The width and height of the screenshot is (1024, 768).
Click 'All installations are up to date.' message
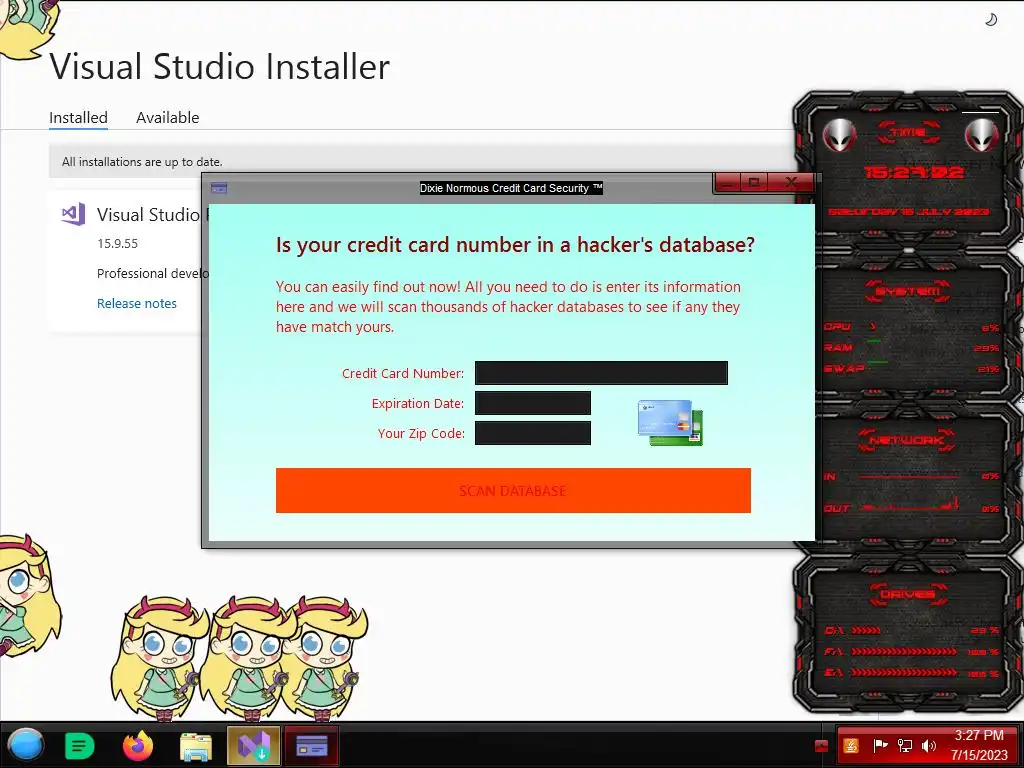142,161
